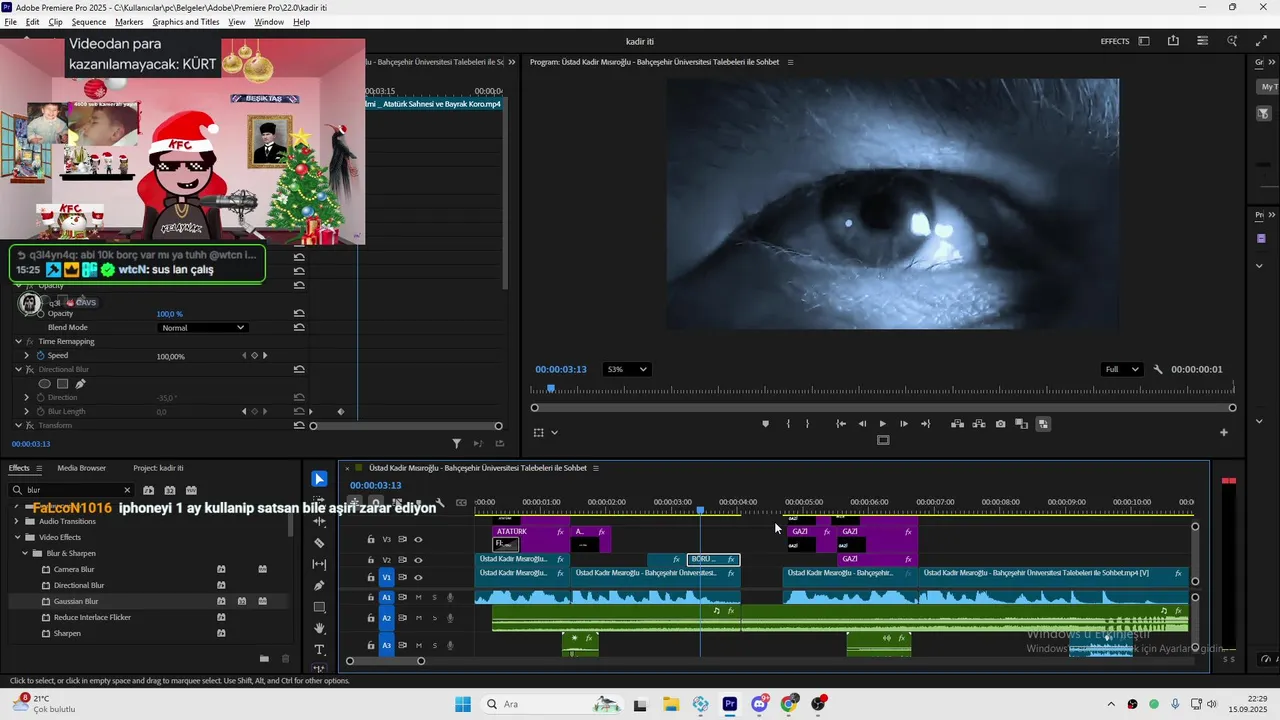Create new custom bin in Effects panel

(264, 658)
